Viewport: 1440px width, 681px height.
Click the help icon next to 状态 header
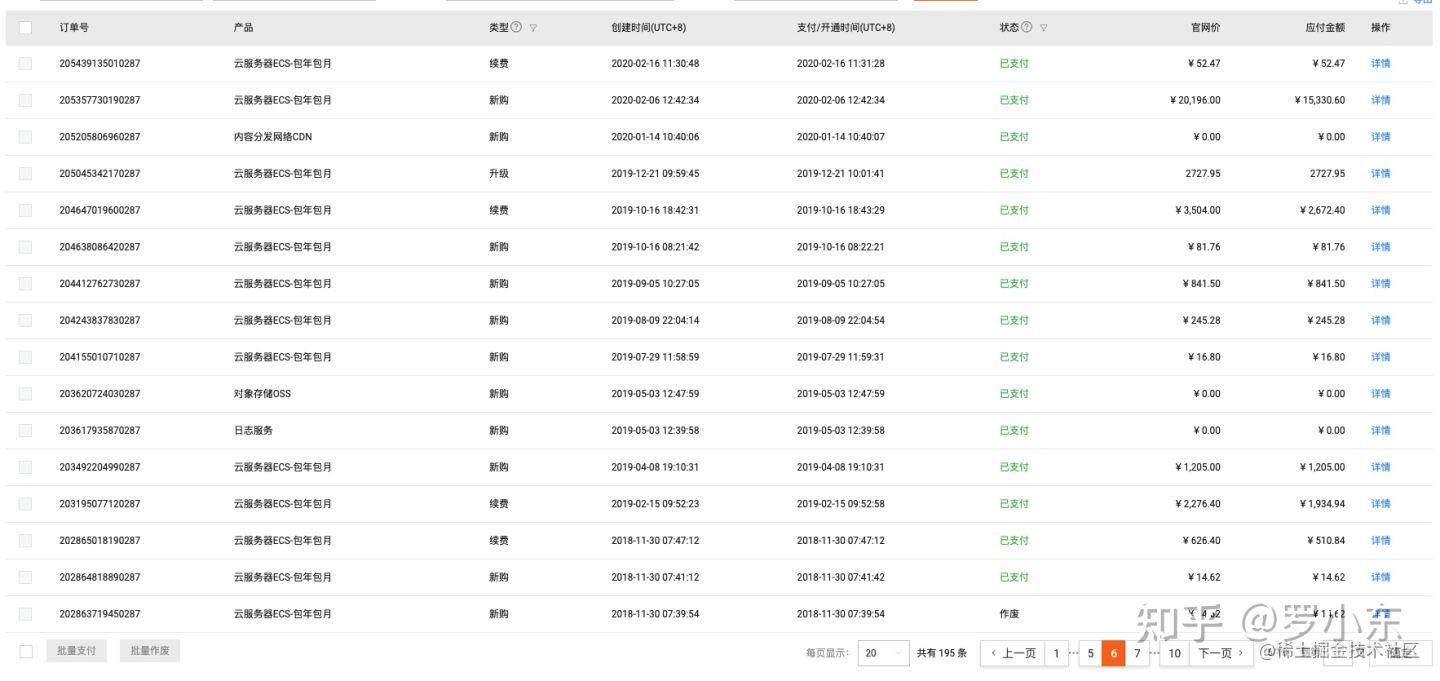[x=1027, y=27]
